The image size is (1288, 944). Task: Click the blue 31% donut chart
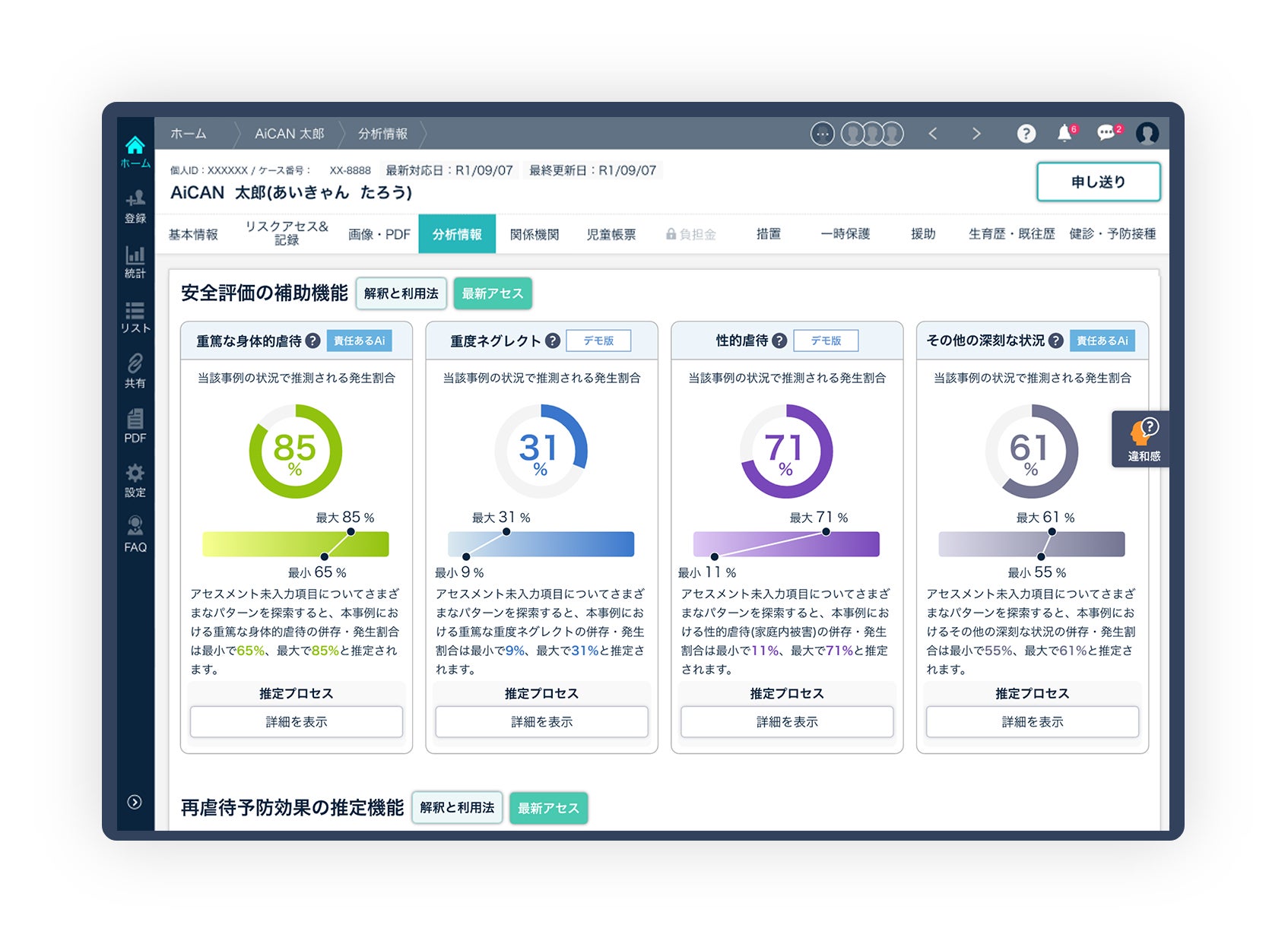(541, 451)
